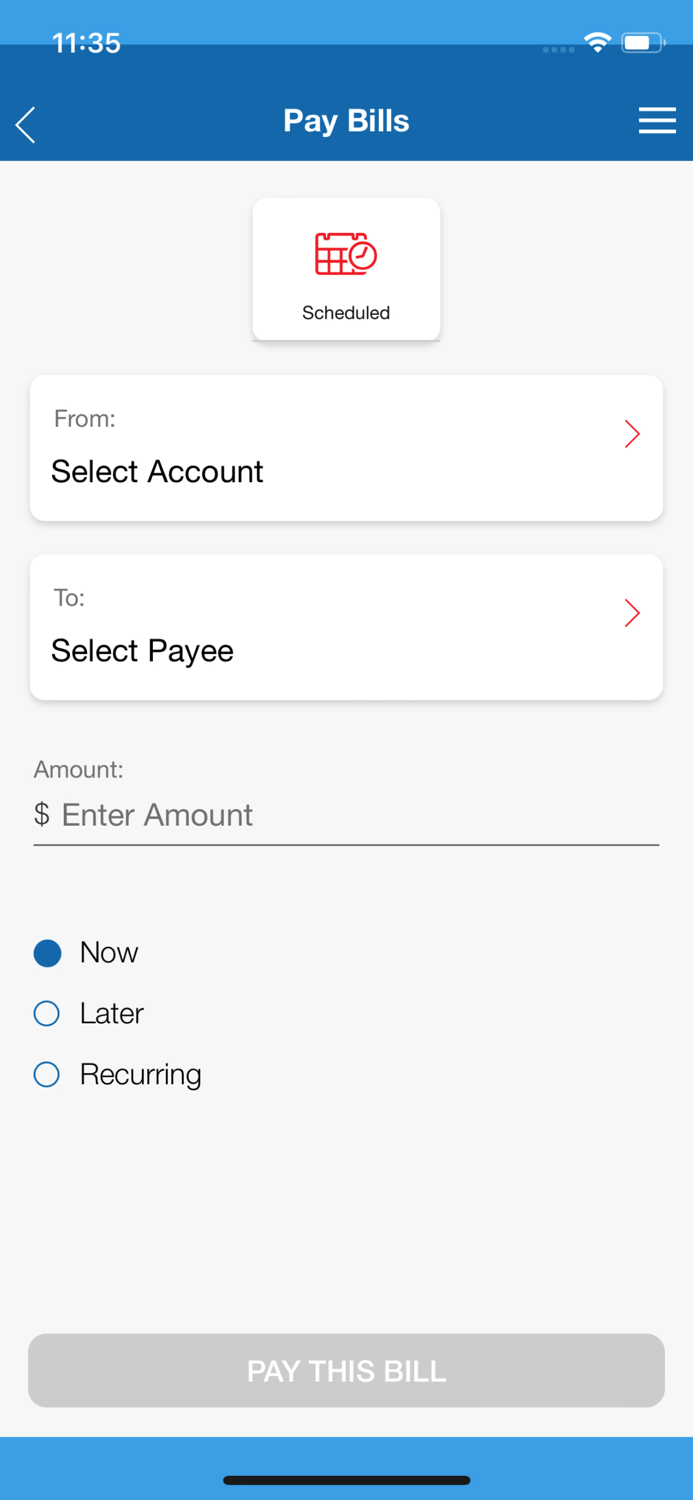Tap the Pay Bills title in the header
Image resolution: width=693 pixels, height=1500 pixels.
tap(346, 120)
